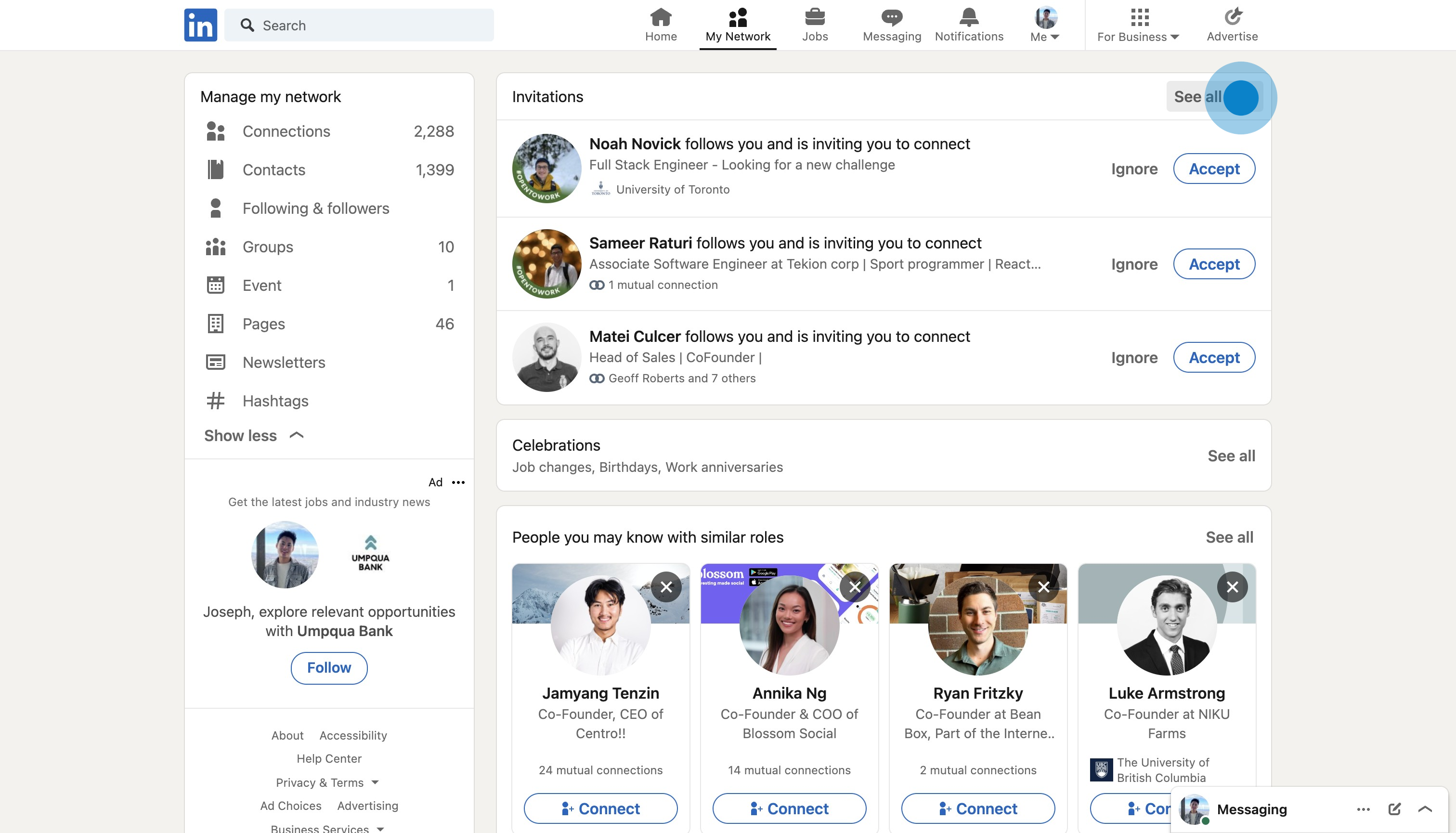Open For Business apps dropdown
Viewport: 1456px width, 833px height.
coord(1139,25)
